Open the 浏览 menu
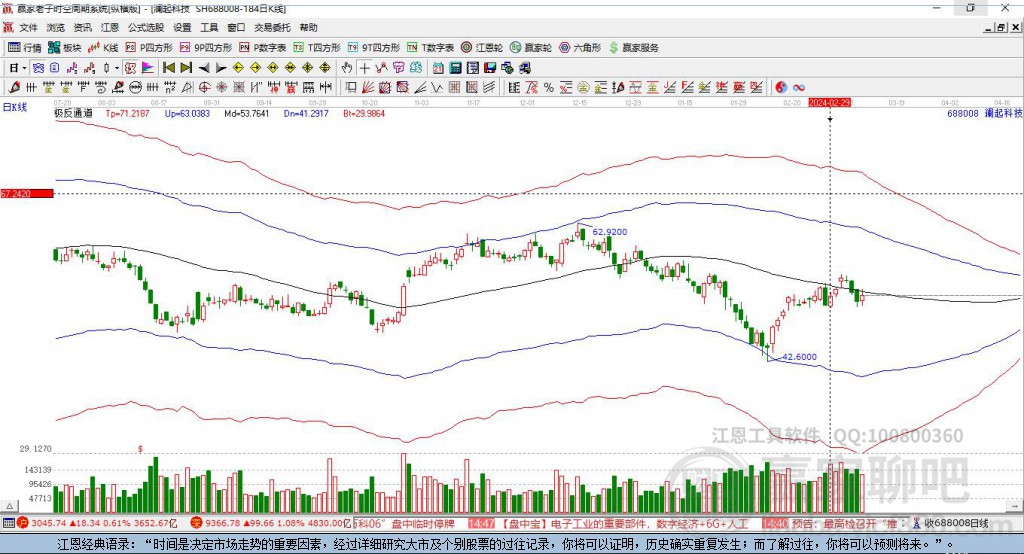 [56, 27]
